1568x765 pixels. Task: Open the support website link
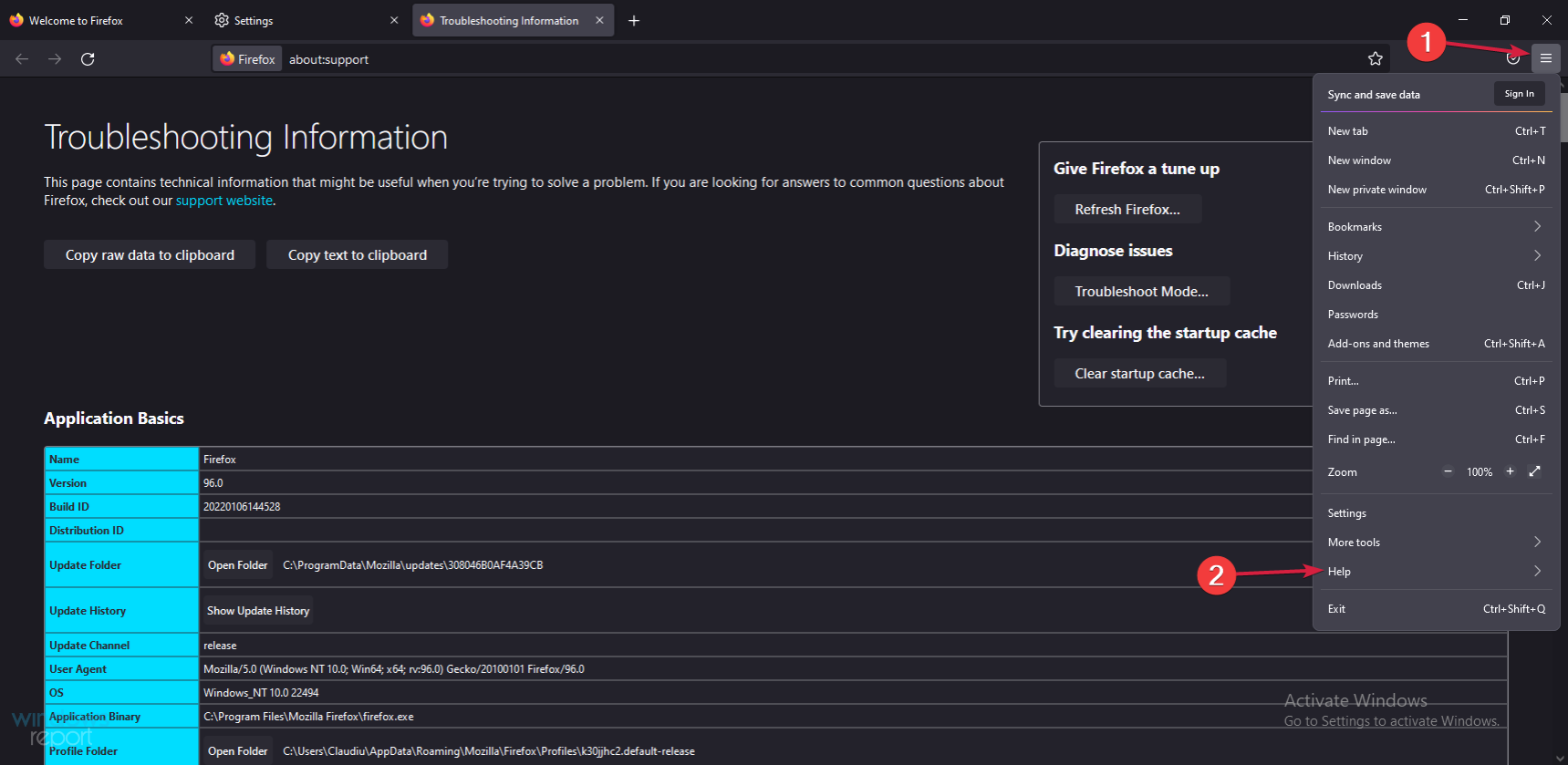point(223,201)
